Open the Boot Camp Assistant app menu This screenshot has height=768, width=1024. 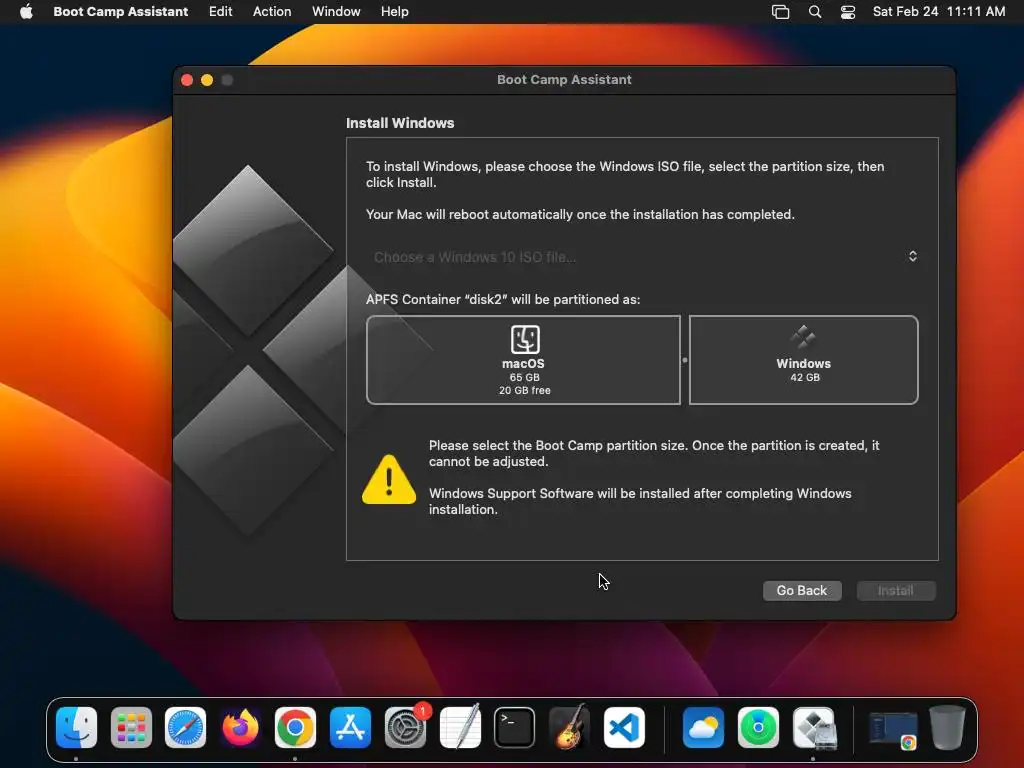(121, 12)
